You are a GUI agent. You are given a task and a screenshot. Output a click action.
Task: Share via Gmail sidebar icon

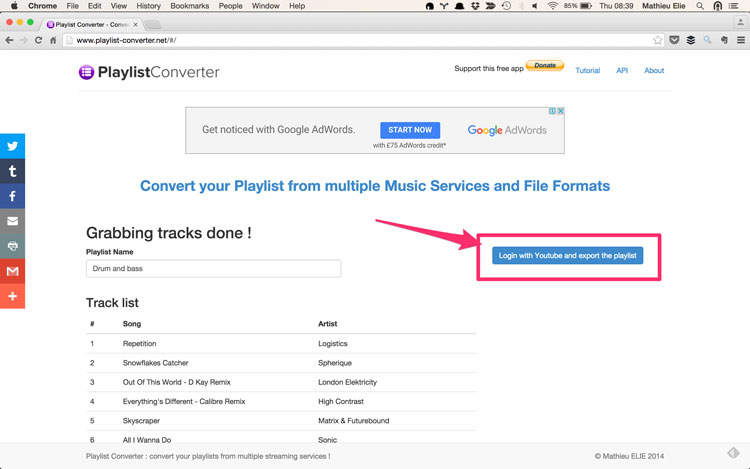tap(12, 271)
